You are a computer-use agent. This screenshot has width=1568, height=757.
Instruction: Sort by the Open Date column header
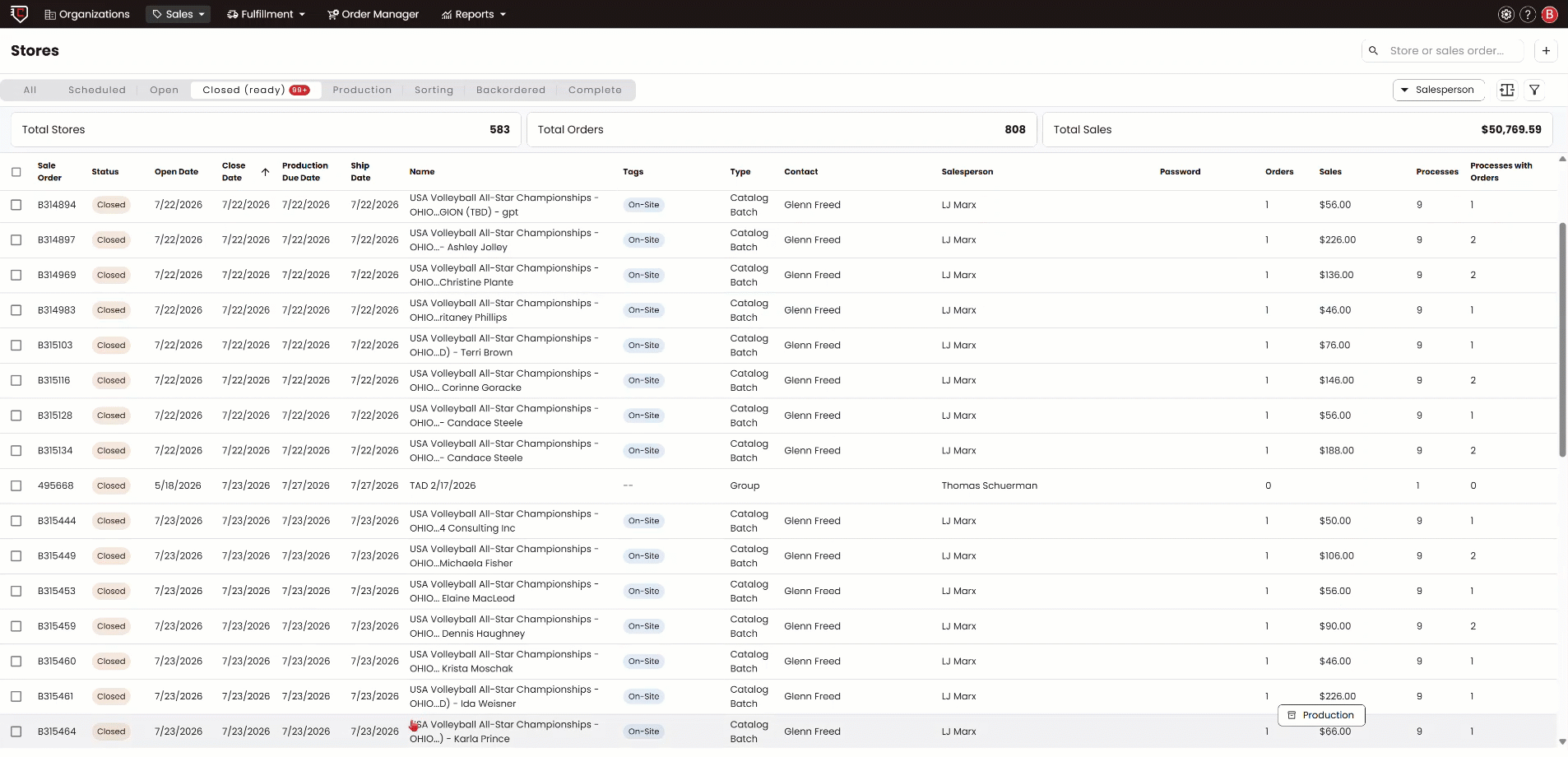click(x=176, y=172)
